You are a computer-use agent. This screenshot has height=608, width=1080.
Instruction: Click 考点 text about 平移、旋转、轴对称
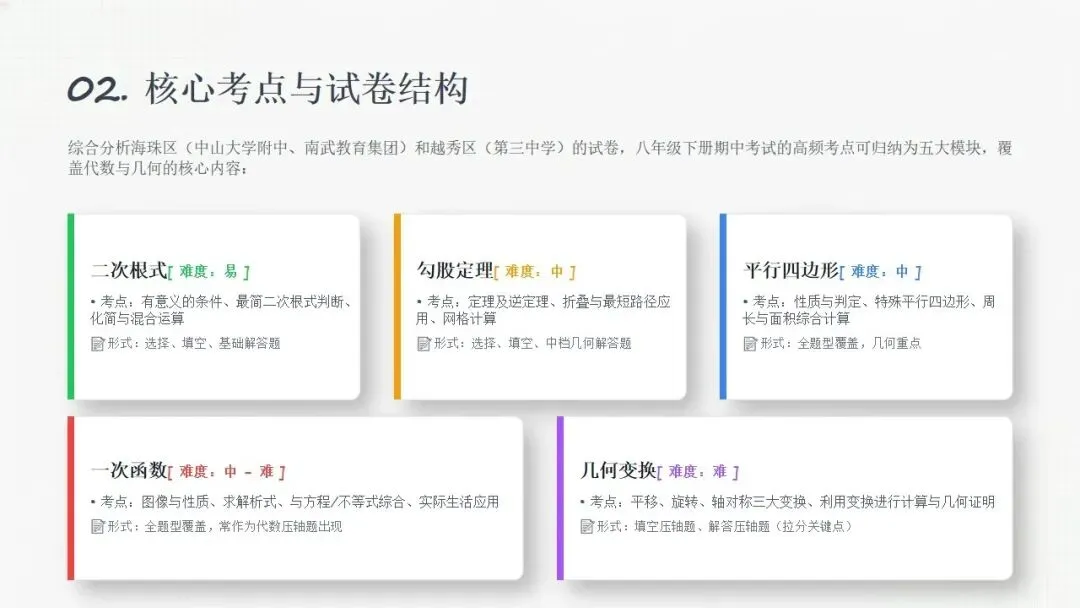787,502
